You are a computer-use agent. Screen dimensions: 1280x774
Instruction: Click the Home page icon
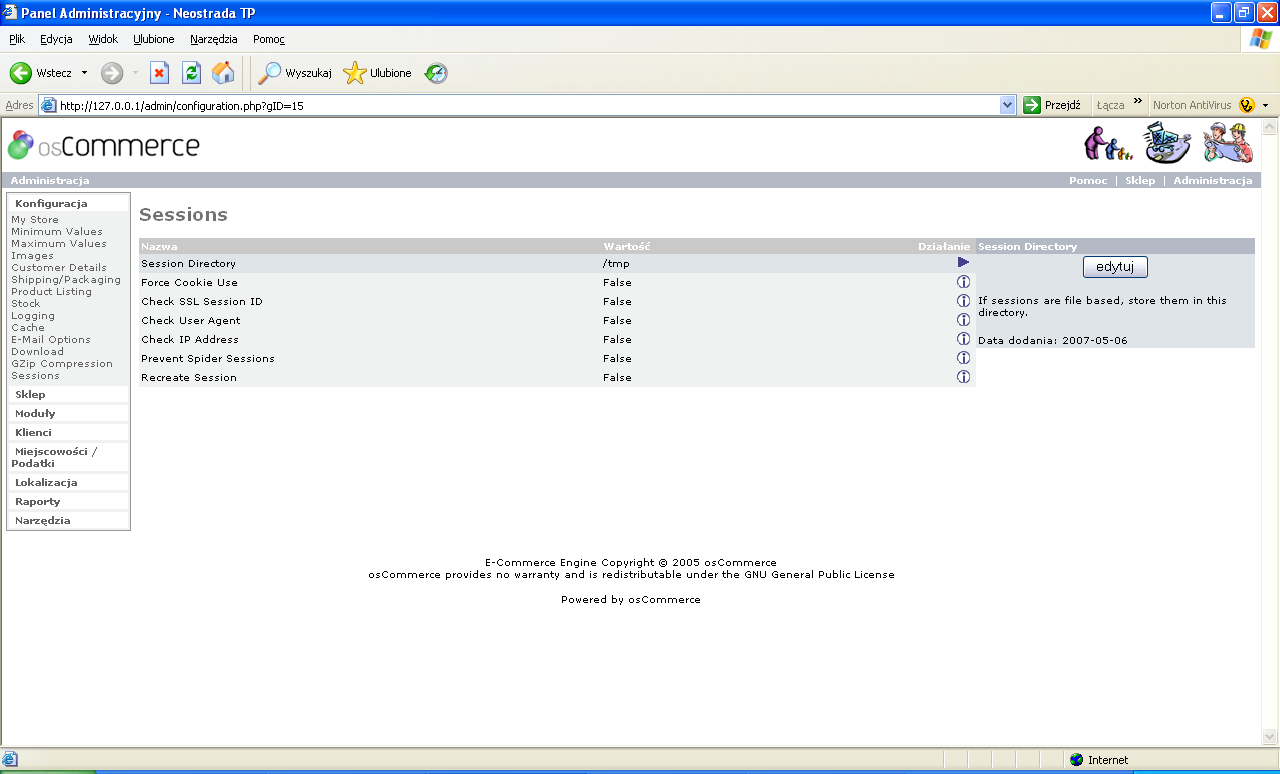[223, 73]
